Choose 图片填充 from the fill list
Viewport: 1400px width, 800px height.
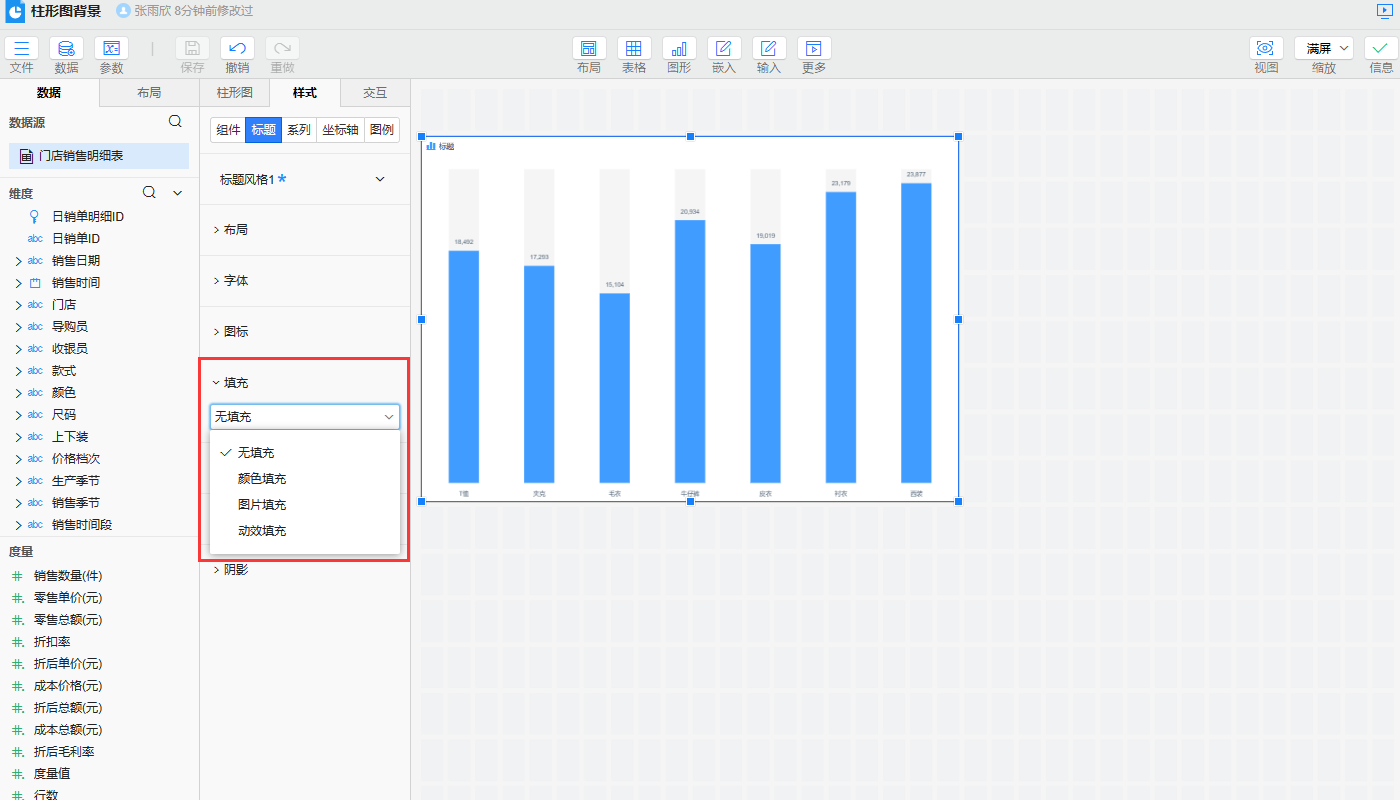pyautogui.click(x=262, y=505)
